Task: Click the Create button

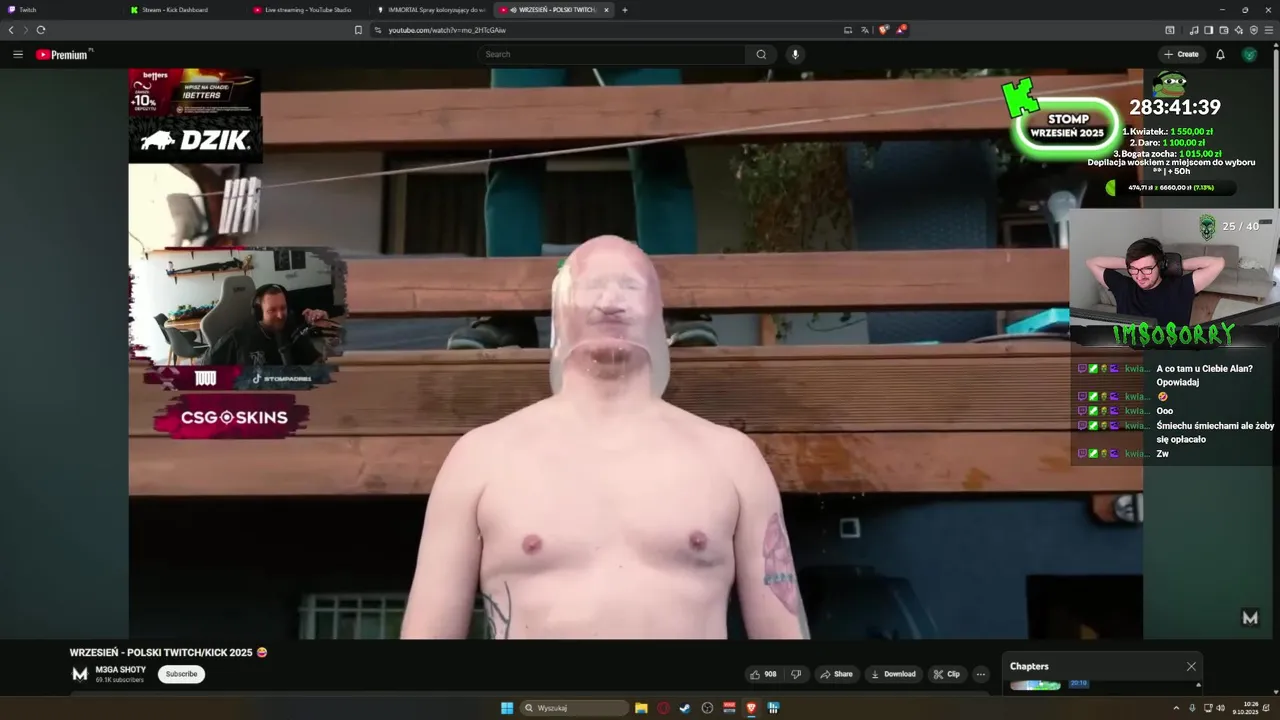Action: [x=1181, y=54]
